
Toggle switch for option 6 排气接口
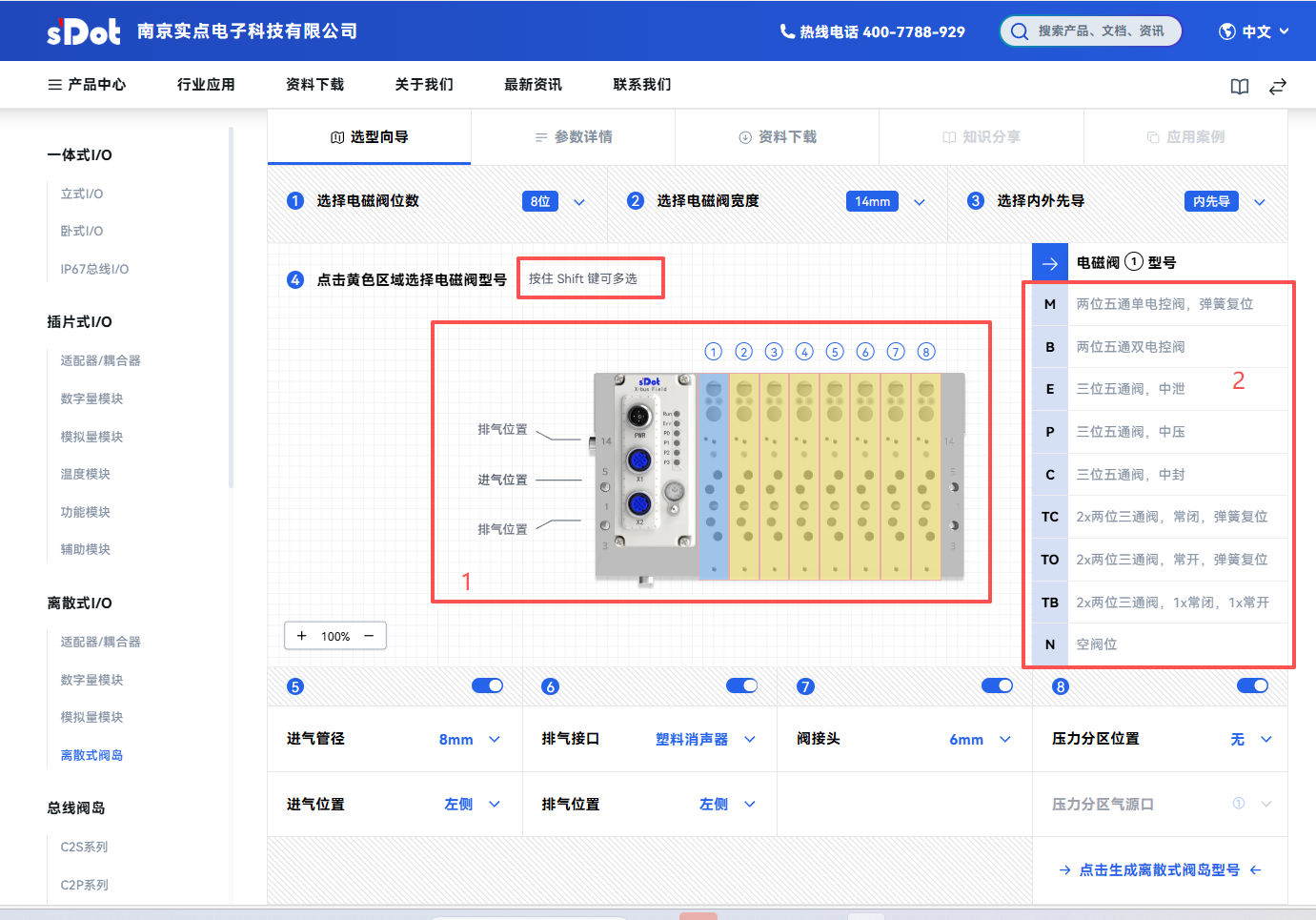click(741, 685)
